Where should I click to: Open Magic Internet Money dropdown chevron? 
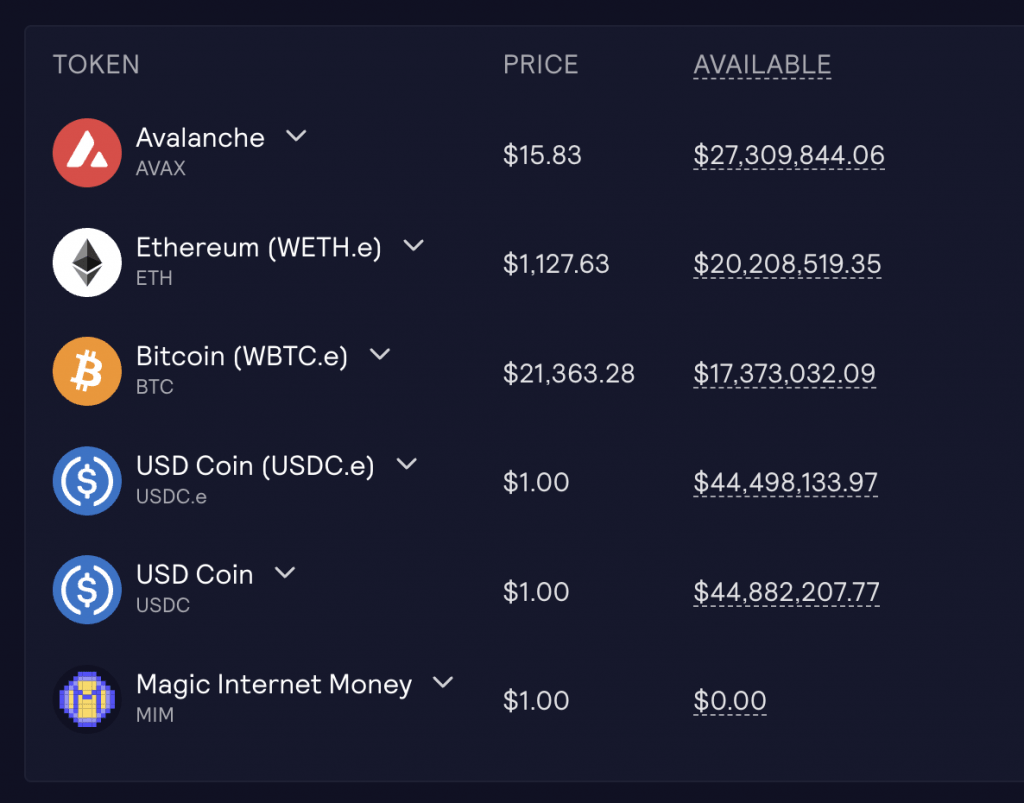[443, 683]
